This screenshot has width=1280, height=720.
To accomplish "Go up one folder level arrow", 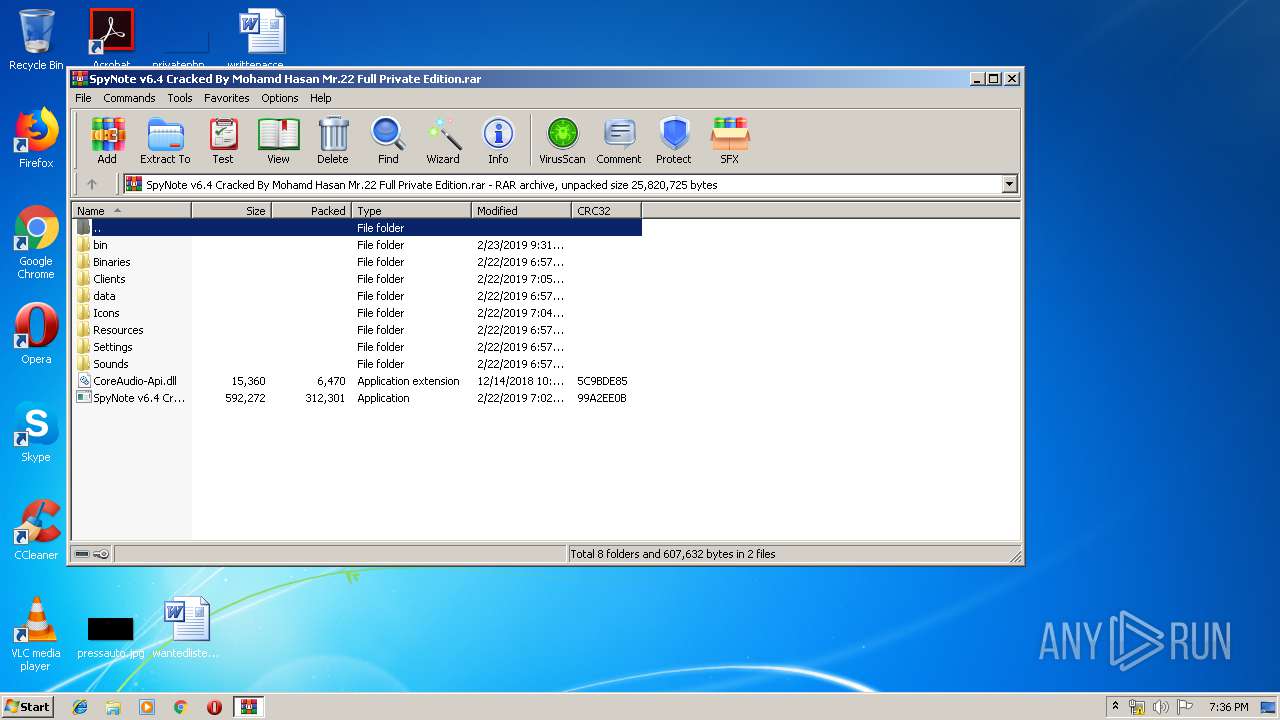I will click(92, 184).
